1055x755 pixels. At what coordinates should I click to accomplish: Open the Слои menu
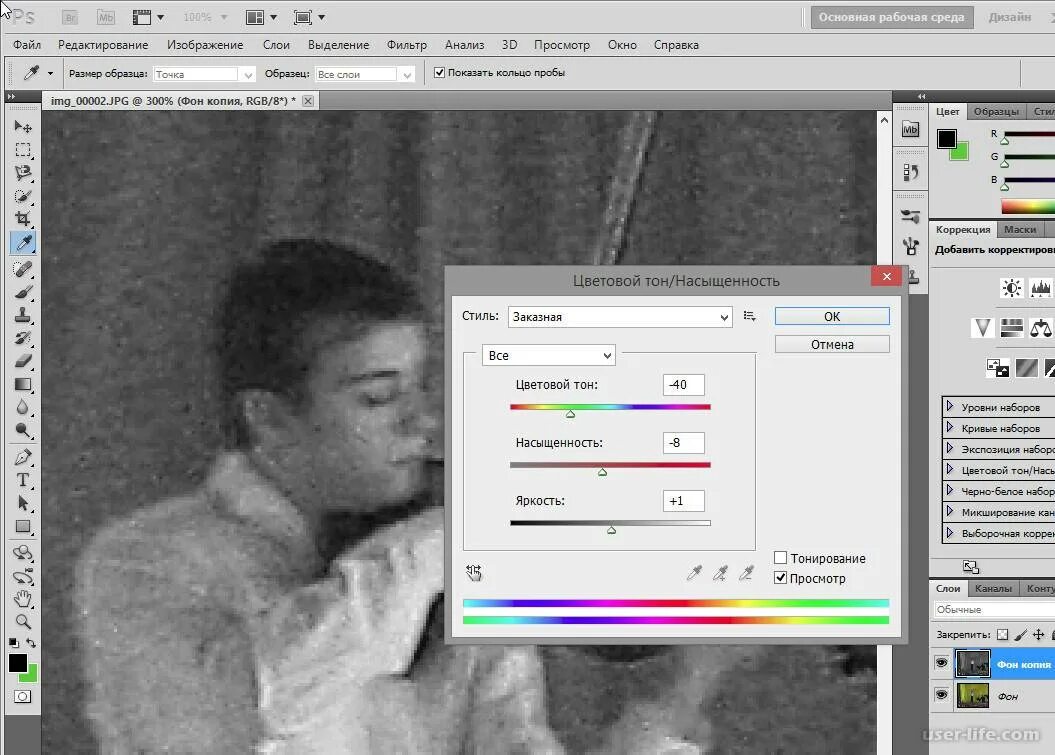pyautogui.click(x=276, y=45)
